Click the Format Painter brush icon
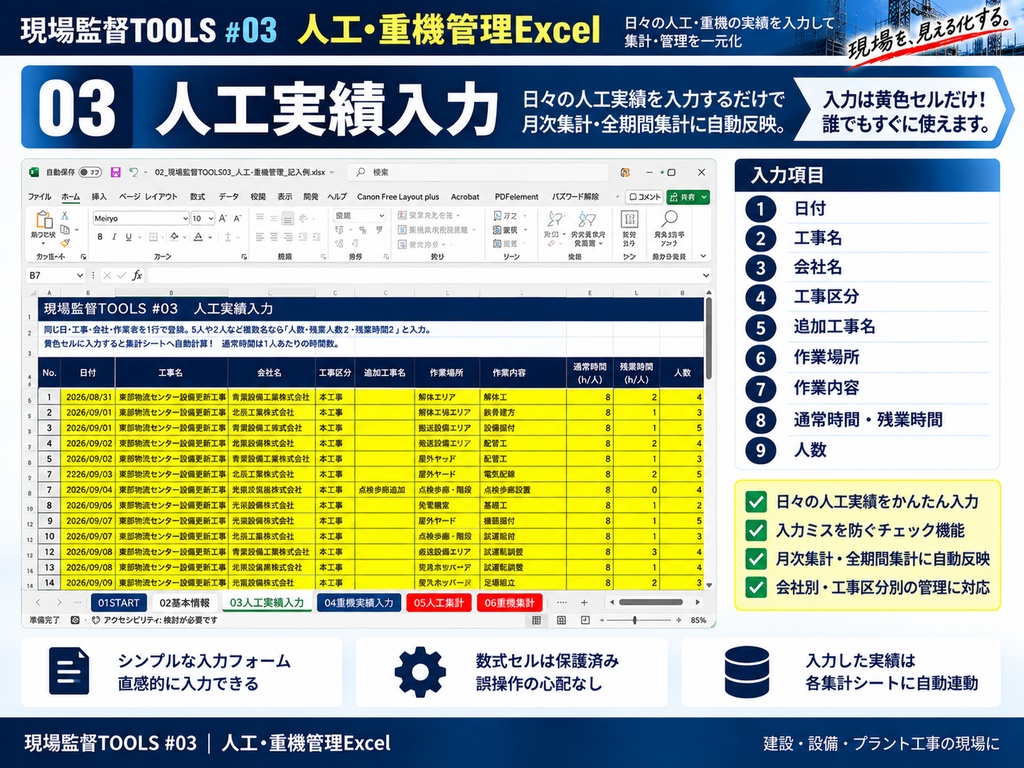1024x768 pixels. point(65,242)
